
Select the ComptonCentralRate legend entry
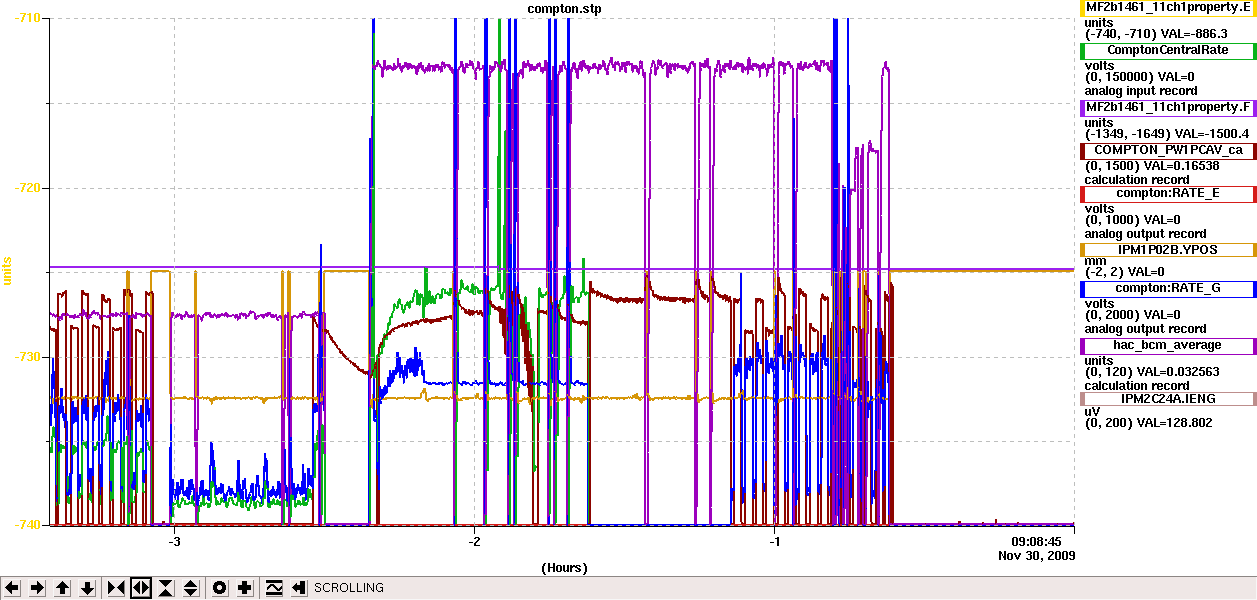[1168, 50]
